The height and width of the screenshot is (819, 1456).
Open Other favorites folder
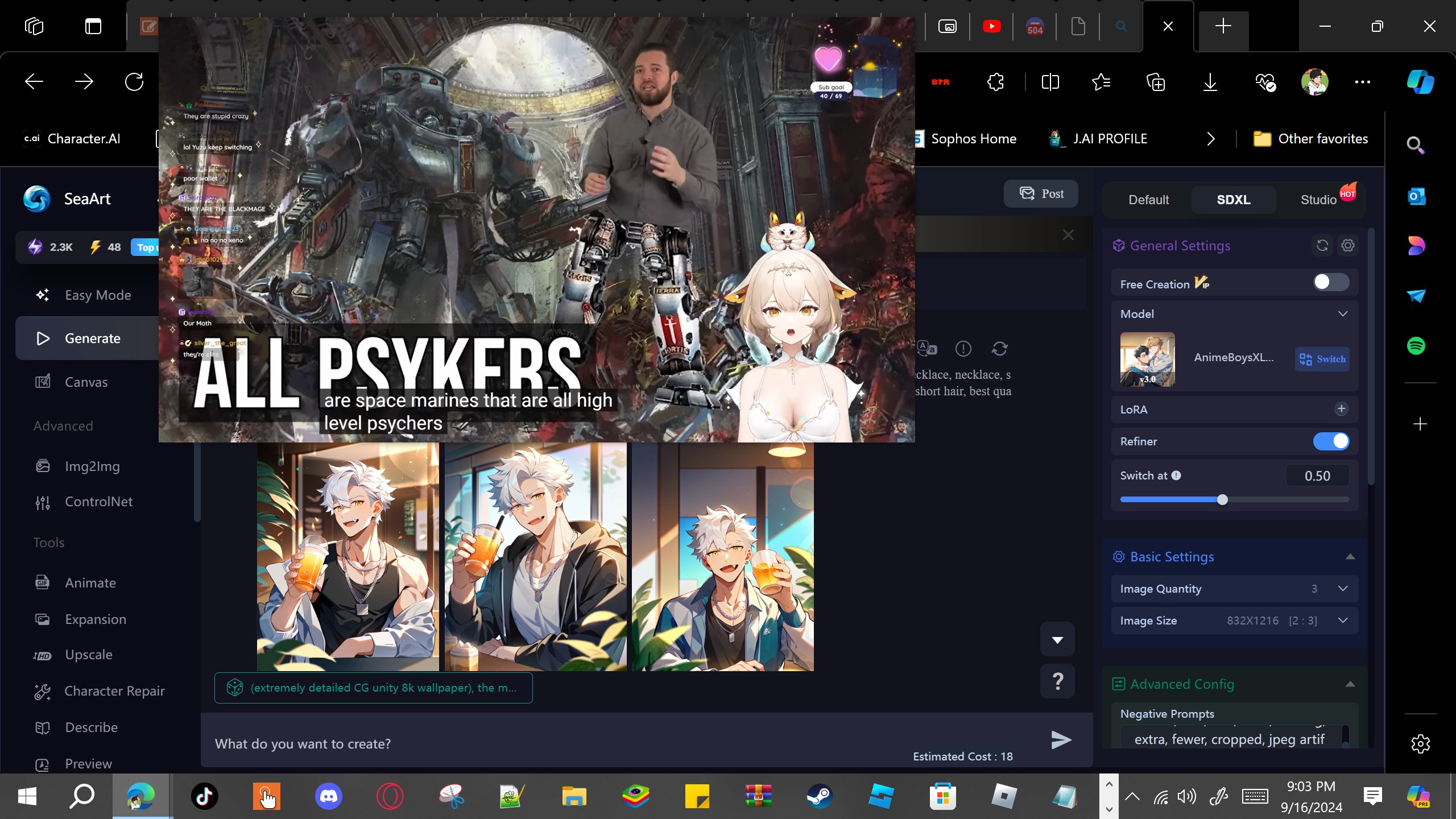(x=1311, y=139)
